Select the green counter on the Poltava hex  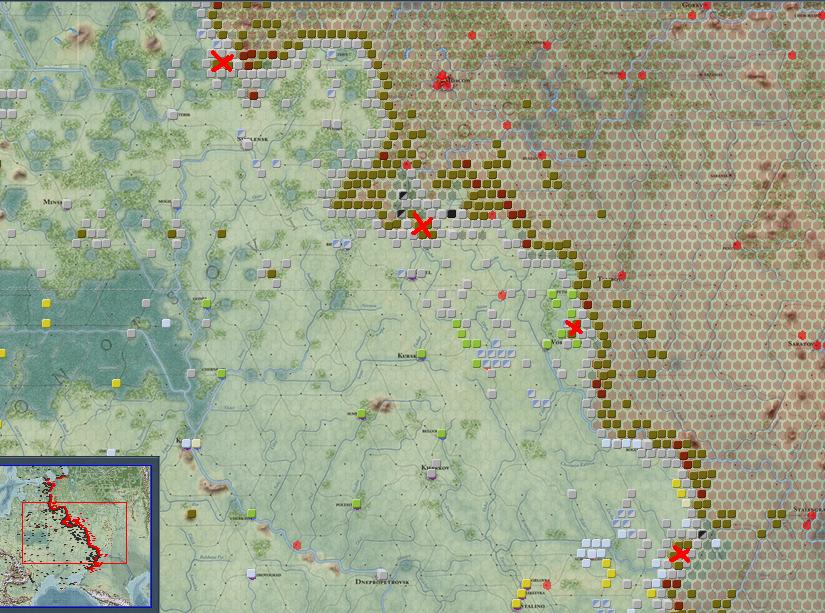[357, 504]
